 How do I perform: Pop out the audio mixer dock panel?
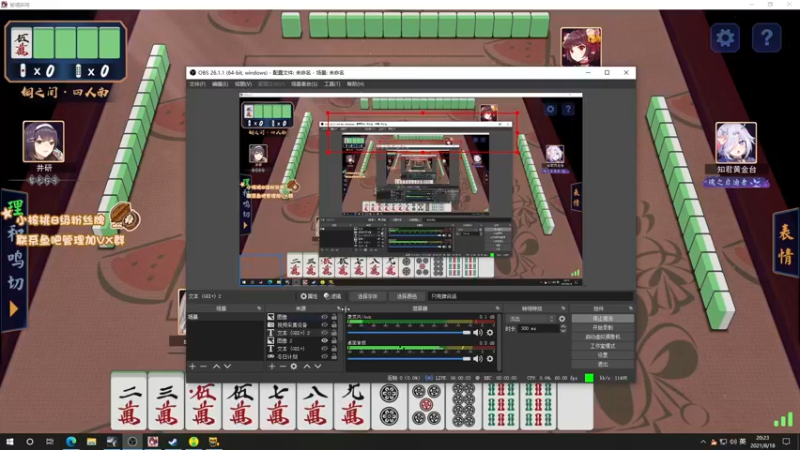(497, 309)
